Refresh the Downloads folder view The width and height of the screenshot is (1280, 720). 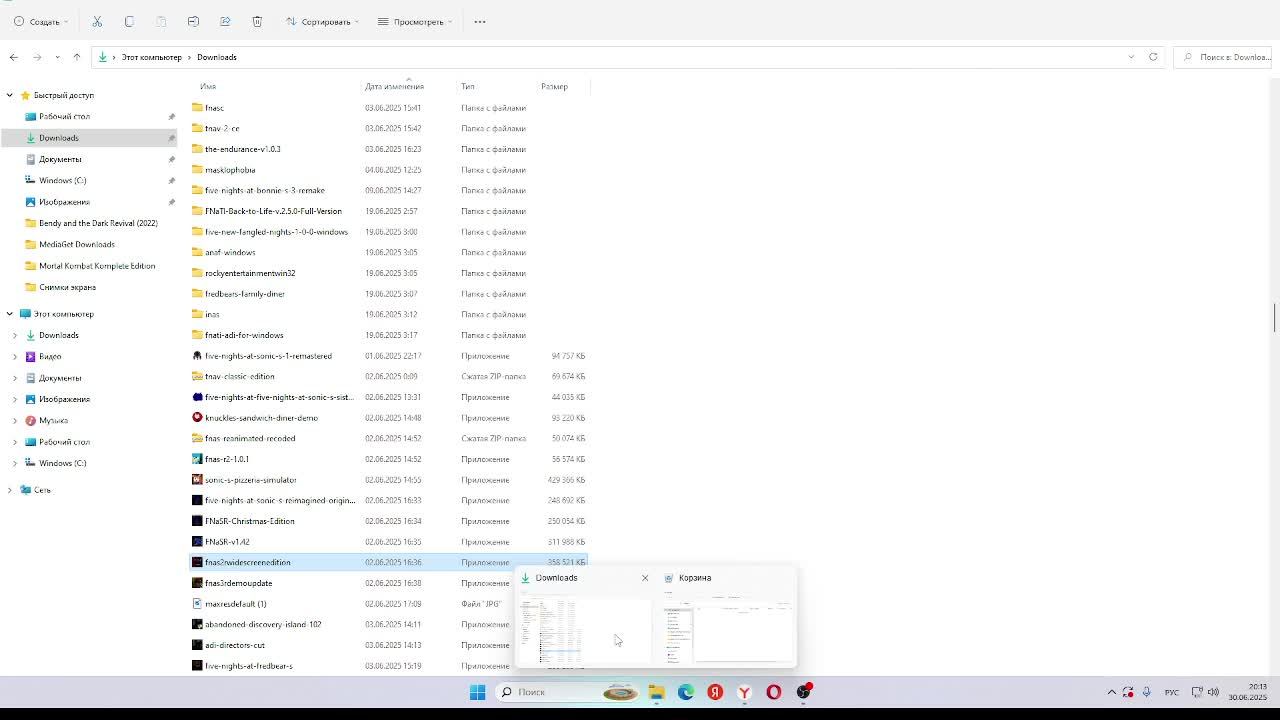pyautogui.click(x=1153, y=57)
